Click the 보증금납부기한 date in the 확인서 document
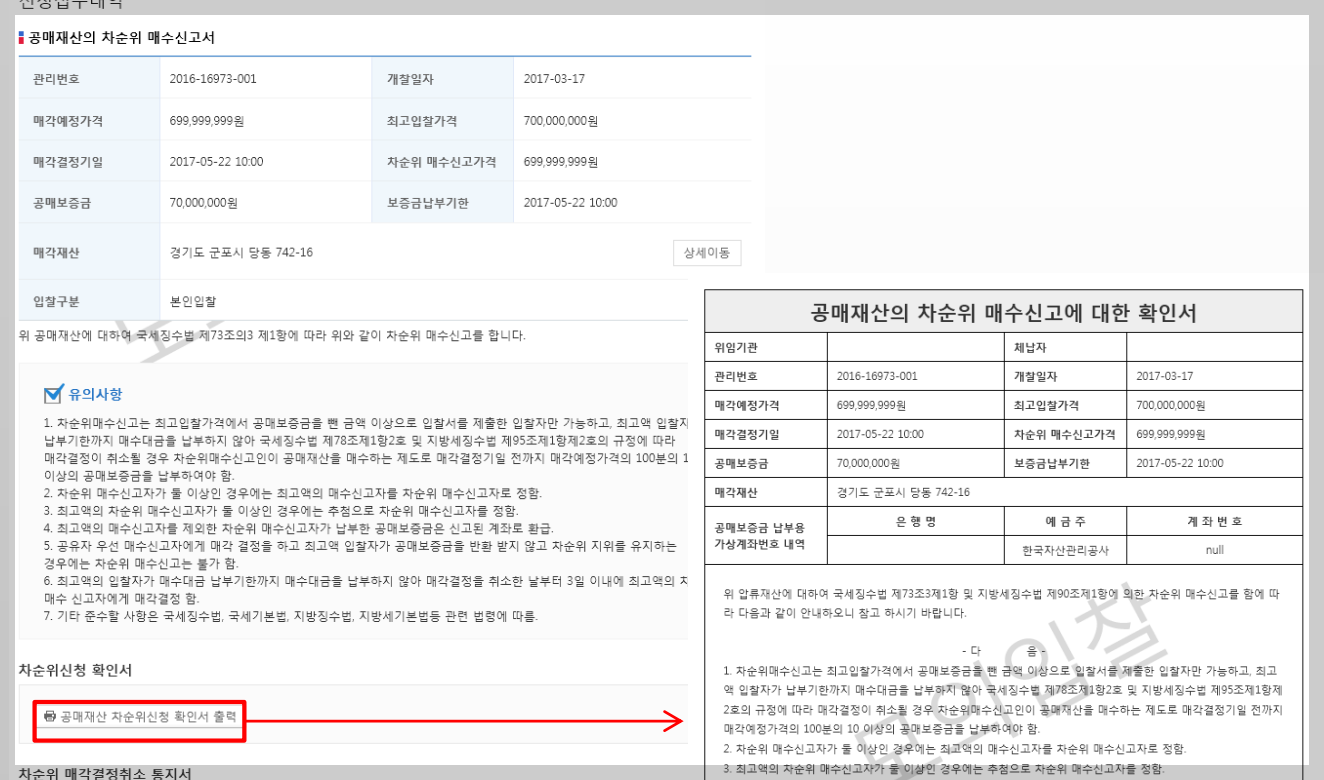Image resolution: width=1324 pixels, height=780 pixels. click(x=1180, y=463)
